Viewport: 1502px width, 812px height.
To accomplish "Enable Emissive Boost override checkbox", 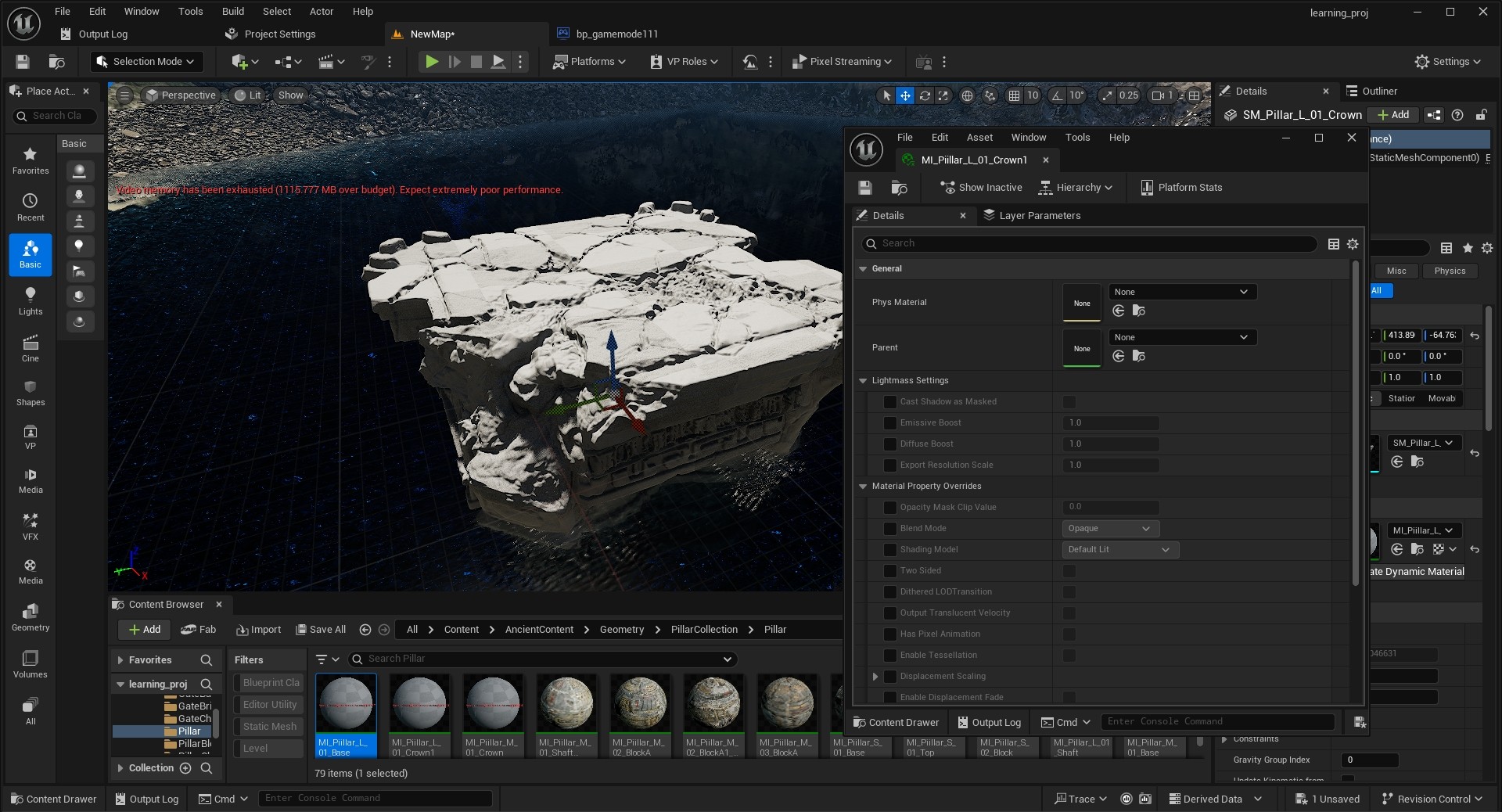I will [x=890, y=423].
